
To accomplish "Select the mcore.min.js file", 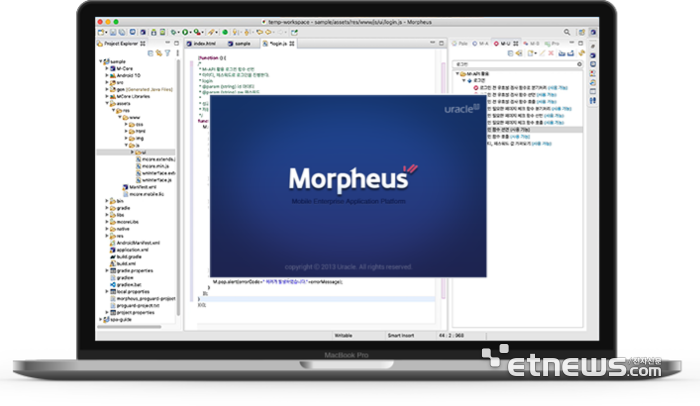I will pos(152,166).
